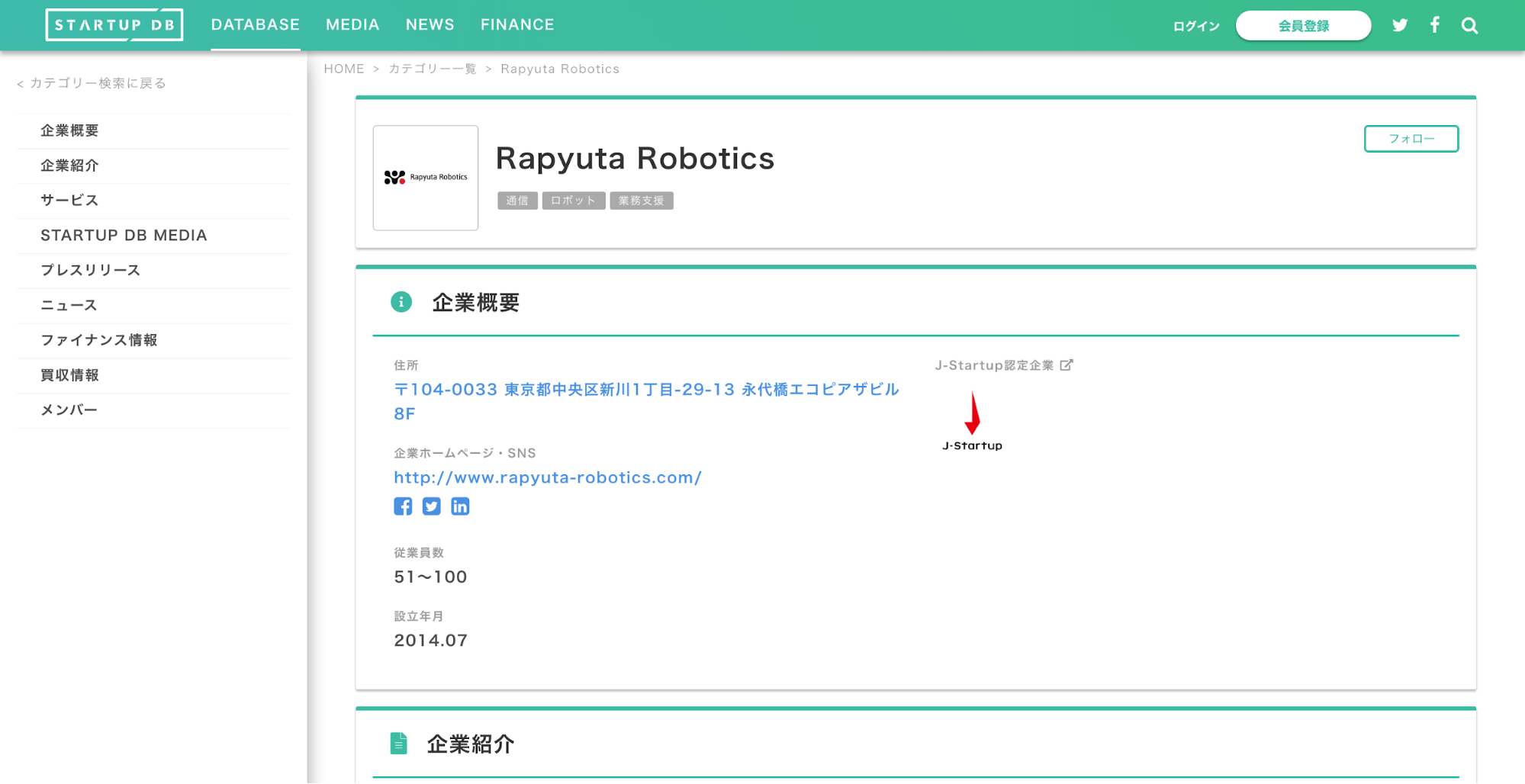
Task: Click the 通信 tag
Action: (x=517, y=201)
